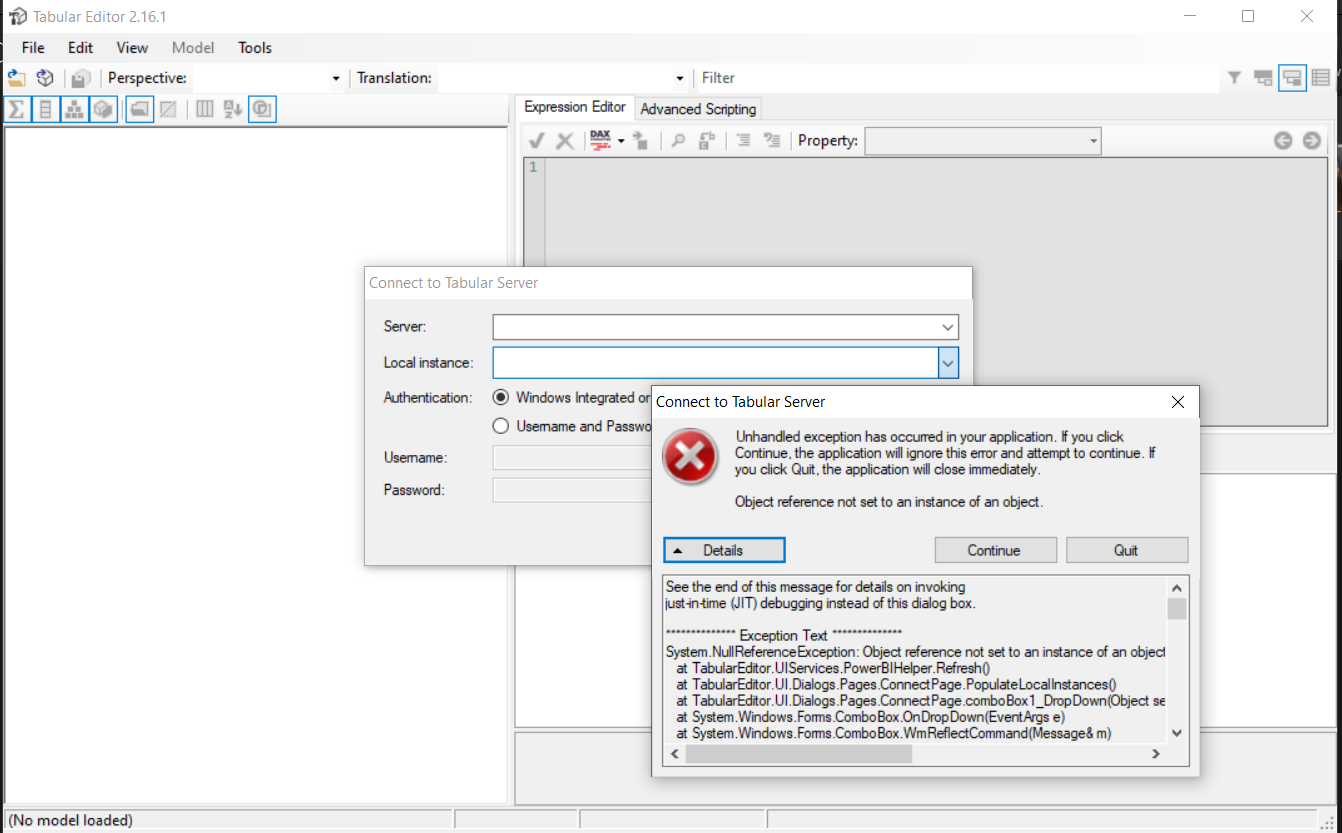Click the sort alphabetically A-Z icon
The image size is (1342, 833).
pyautogui.click(x=233, y=109)
